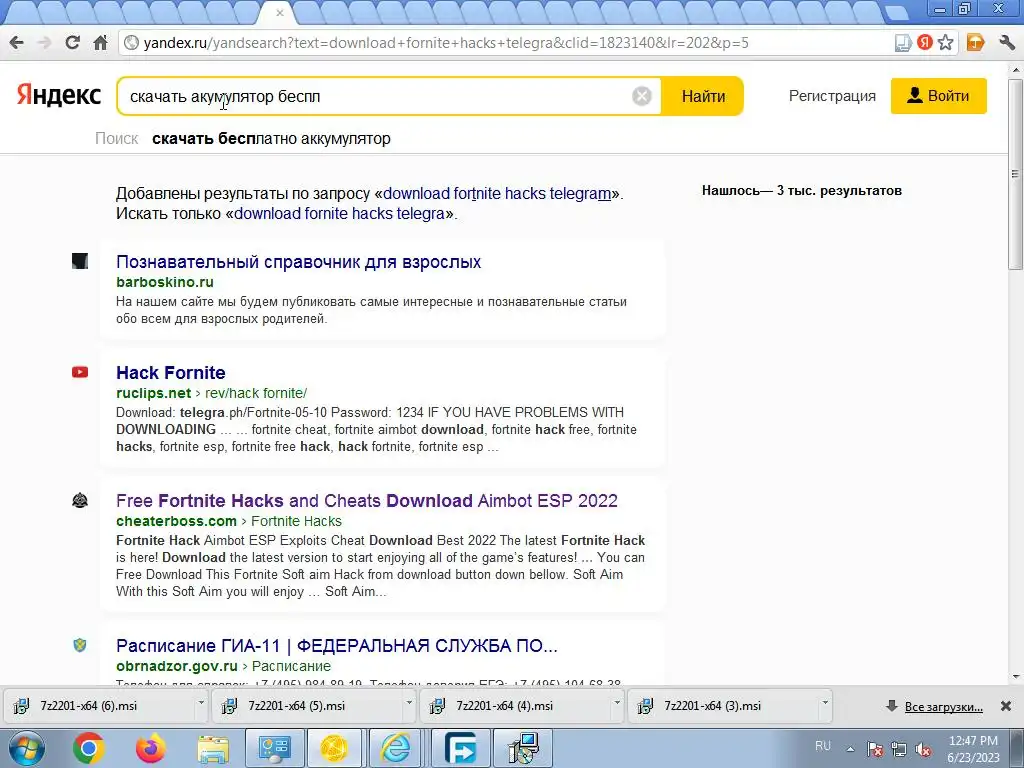1024x768 pixels.
Task: Launch Google Chrome from the taskbar
Action: pos(89,748)
